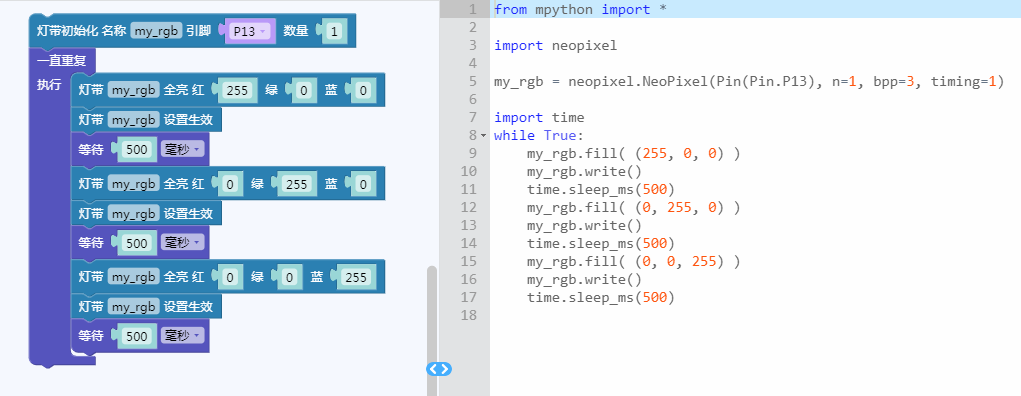This screenshot has width=1021, height=396.
Task: Open millisecond unit dropdown in second wait block
Action: coord(182,243)
